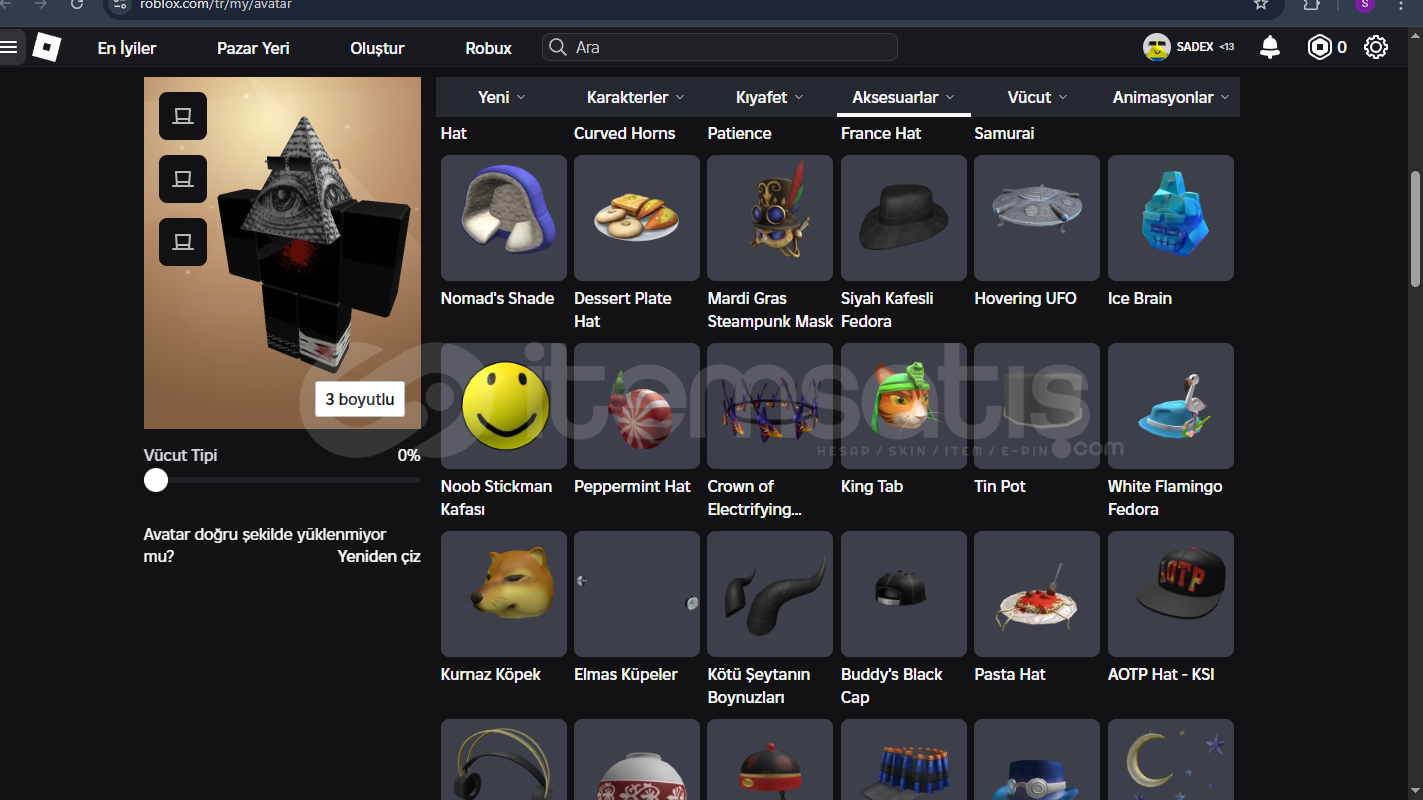Image resolution: width=1423 pixels, height=800 pixels.
Task: Click Yeniden çiz to redraw avatar
Action: (379, 556)
